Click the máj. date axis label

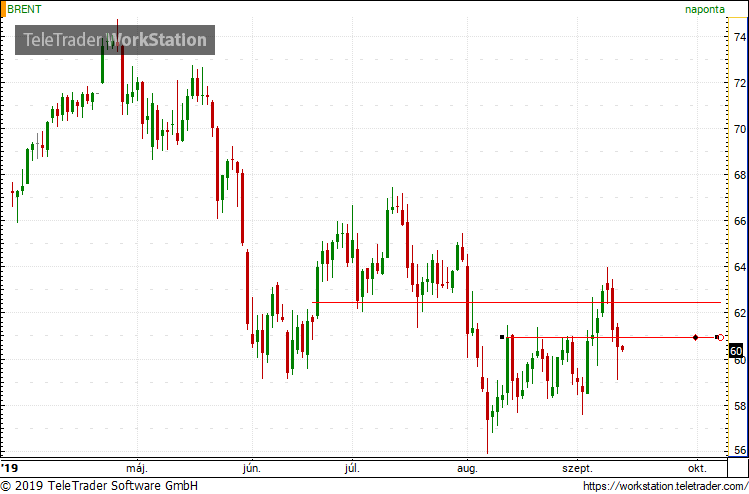139,467
